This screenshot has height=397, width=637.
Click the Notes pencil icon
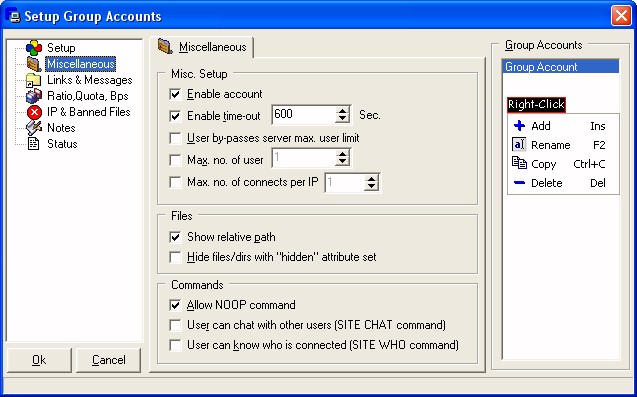coord(34,128)
